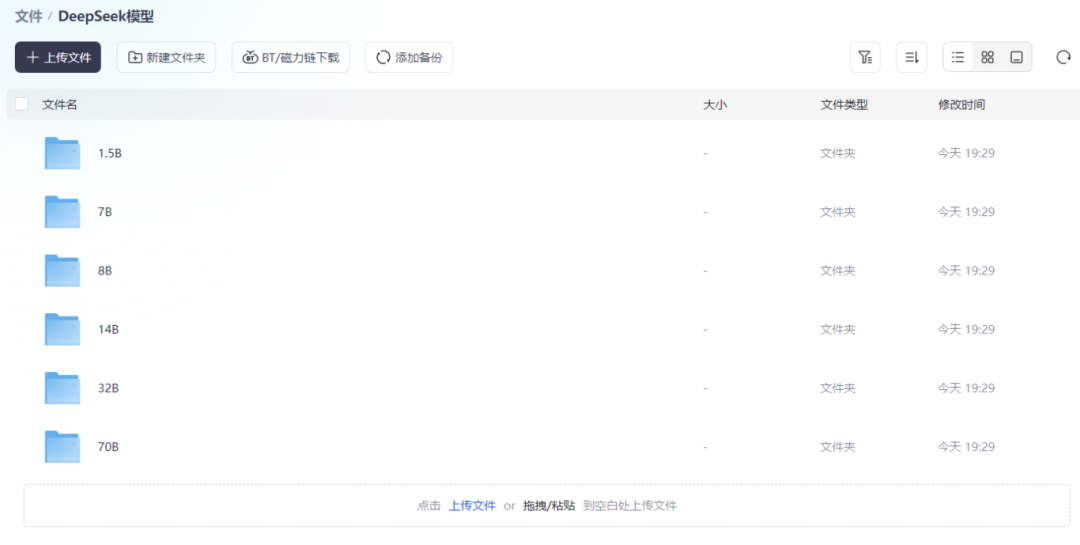1080x545 pixels.
Task: Click the 添加备份 backup button
Action: pyautogui.click(x=409, y=57)
